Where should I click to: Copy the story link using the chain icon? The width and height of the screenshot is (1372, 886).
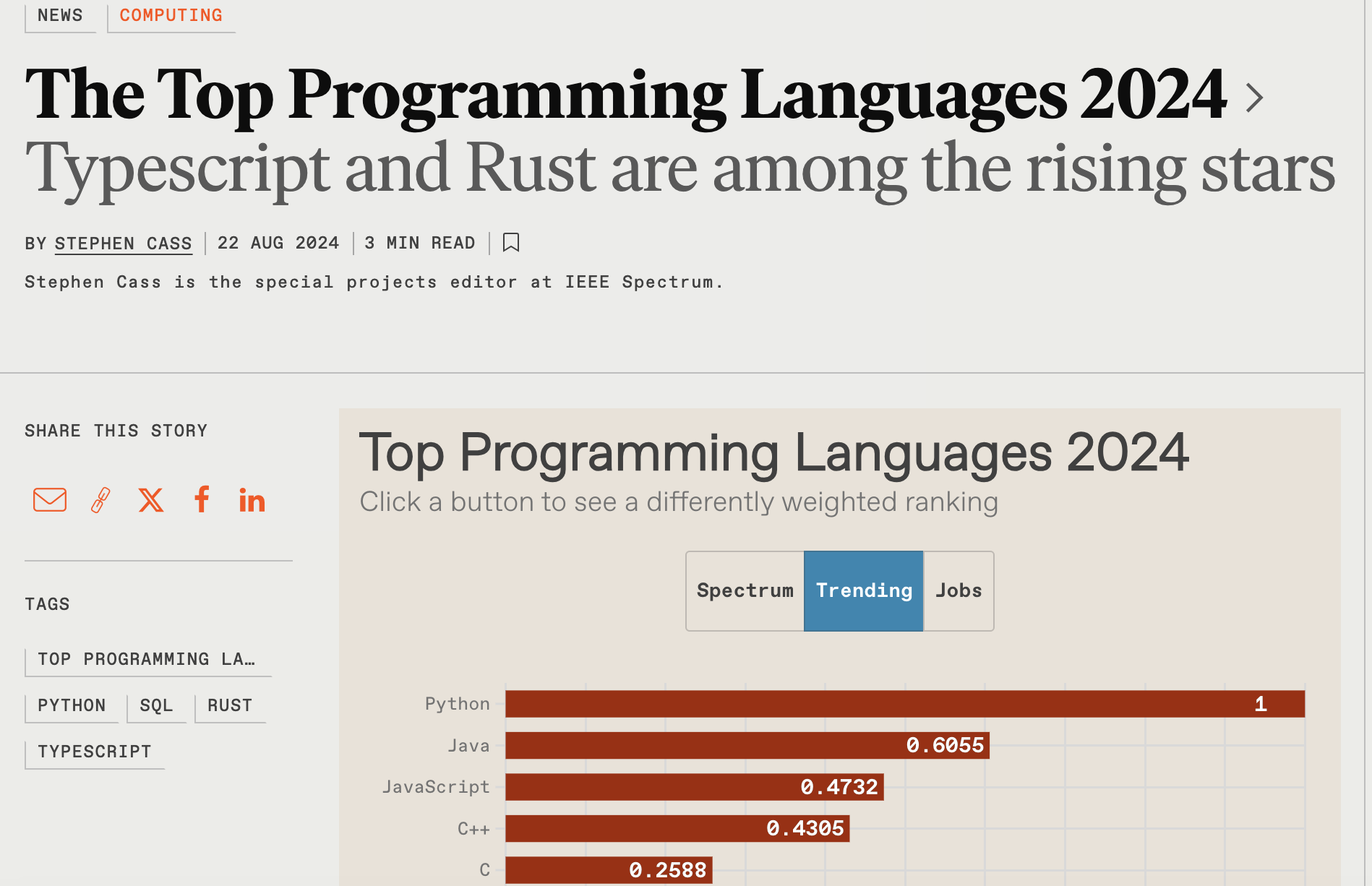coord(100,499)
